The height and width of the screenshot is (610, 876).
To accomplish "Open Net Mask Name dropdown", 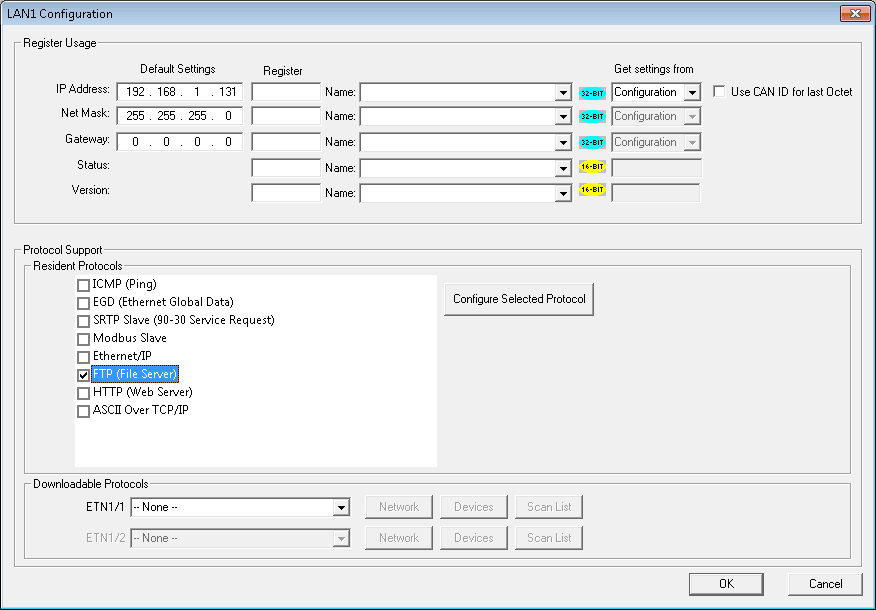I will (x=563, y=117).
